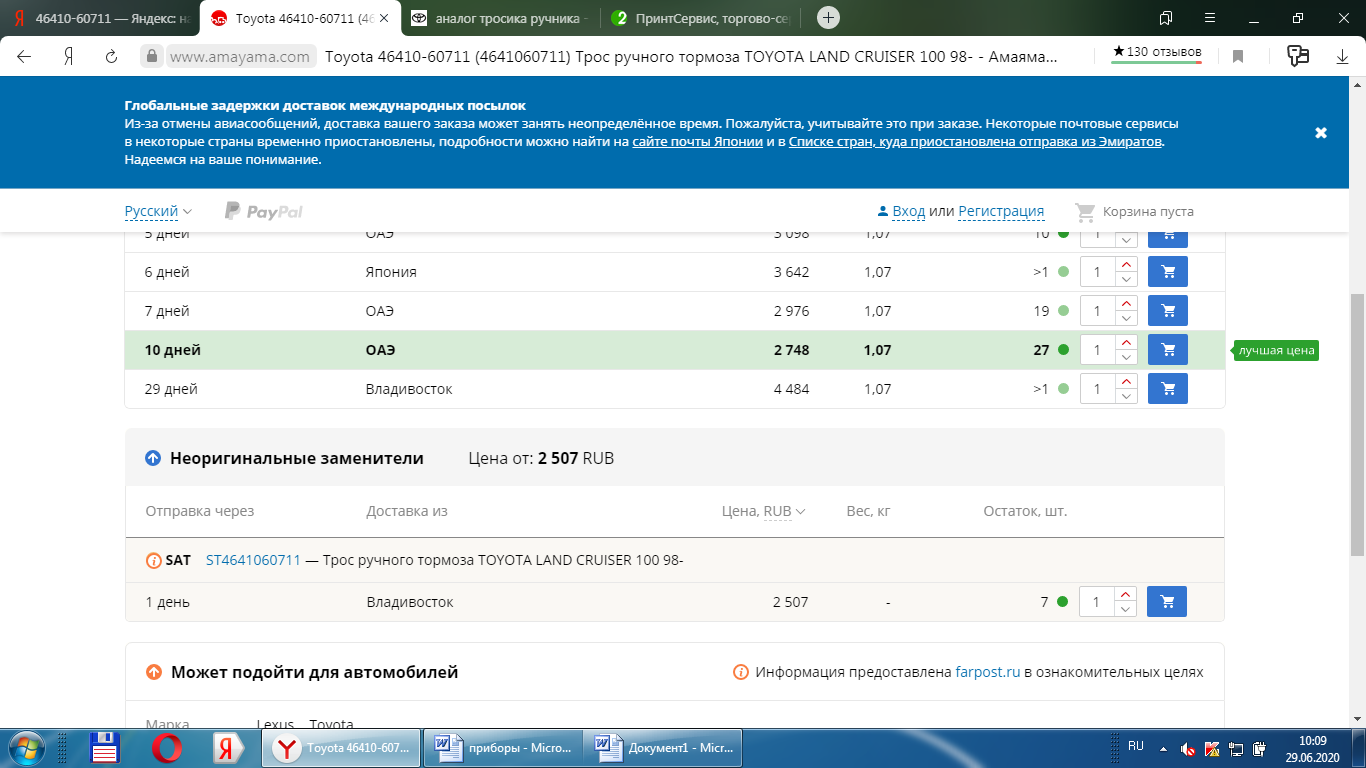Screen dimensions: 1366x768
Task: Increase quantity for SAT Владивосток row
Action: pyautogui.click(x=1126, y=595)
